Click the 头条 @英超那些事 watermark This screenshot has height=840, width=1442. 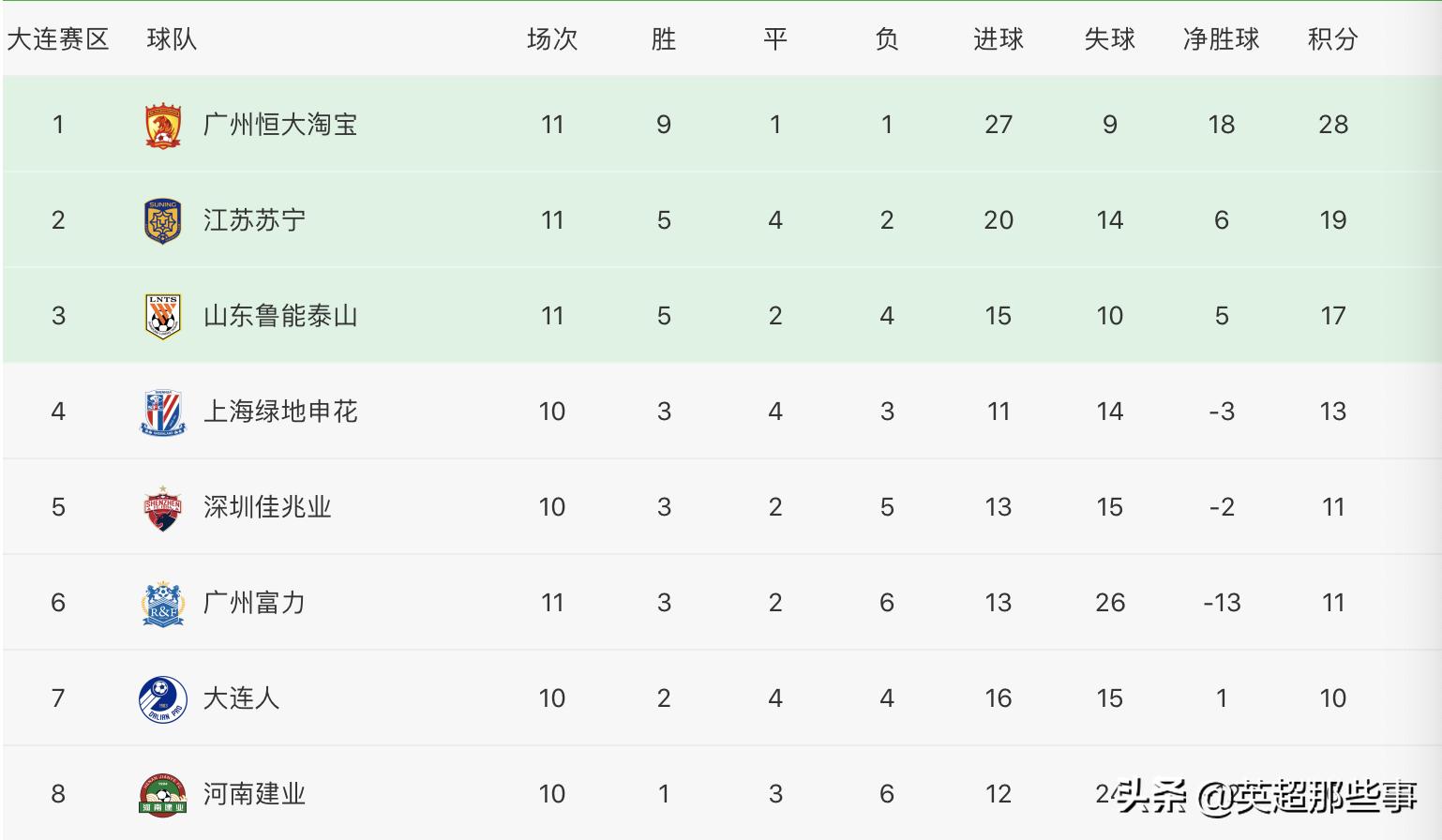click(x=1267, y=797)
